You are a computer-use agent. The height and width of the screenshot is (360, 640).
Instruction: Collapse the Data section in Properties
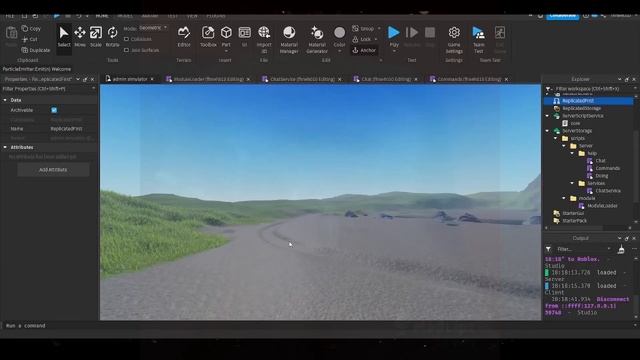coord(5,100)
